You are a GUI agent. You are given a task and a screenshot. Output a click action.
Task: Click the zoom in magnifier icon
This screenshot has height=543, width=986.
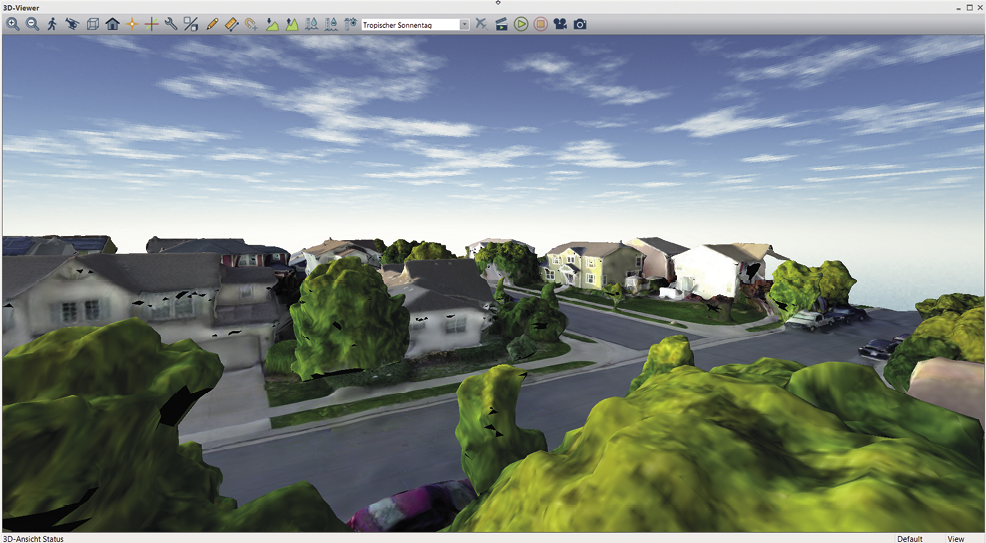(13, 25)
